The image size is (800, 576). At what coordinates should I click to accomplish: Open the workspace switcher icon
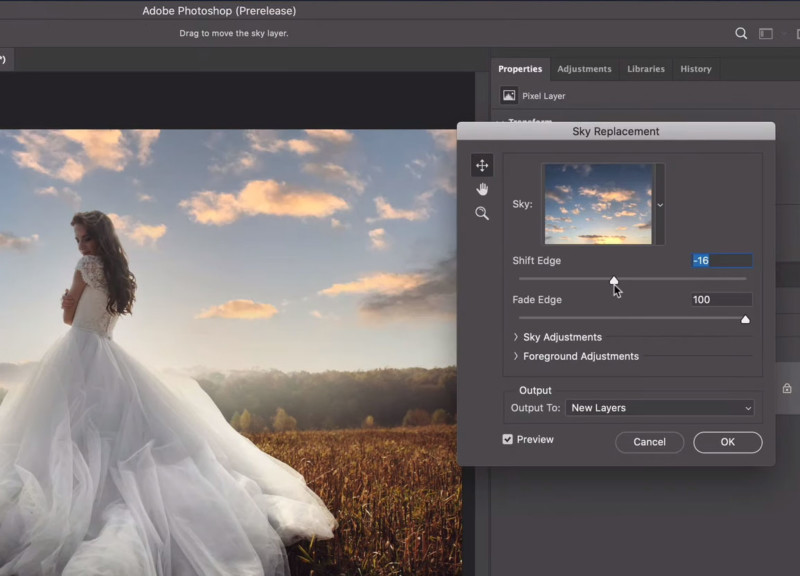tap(766, 33)
